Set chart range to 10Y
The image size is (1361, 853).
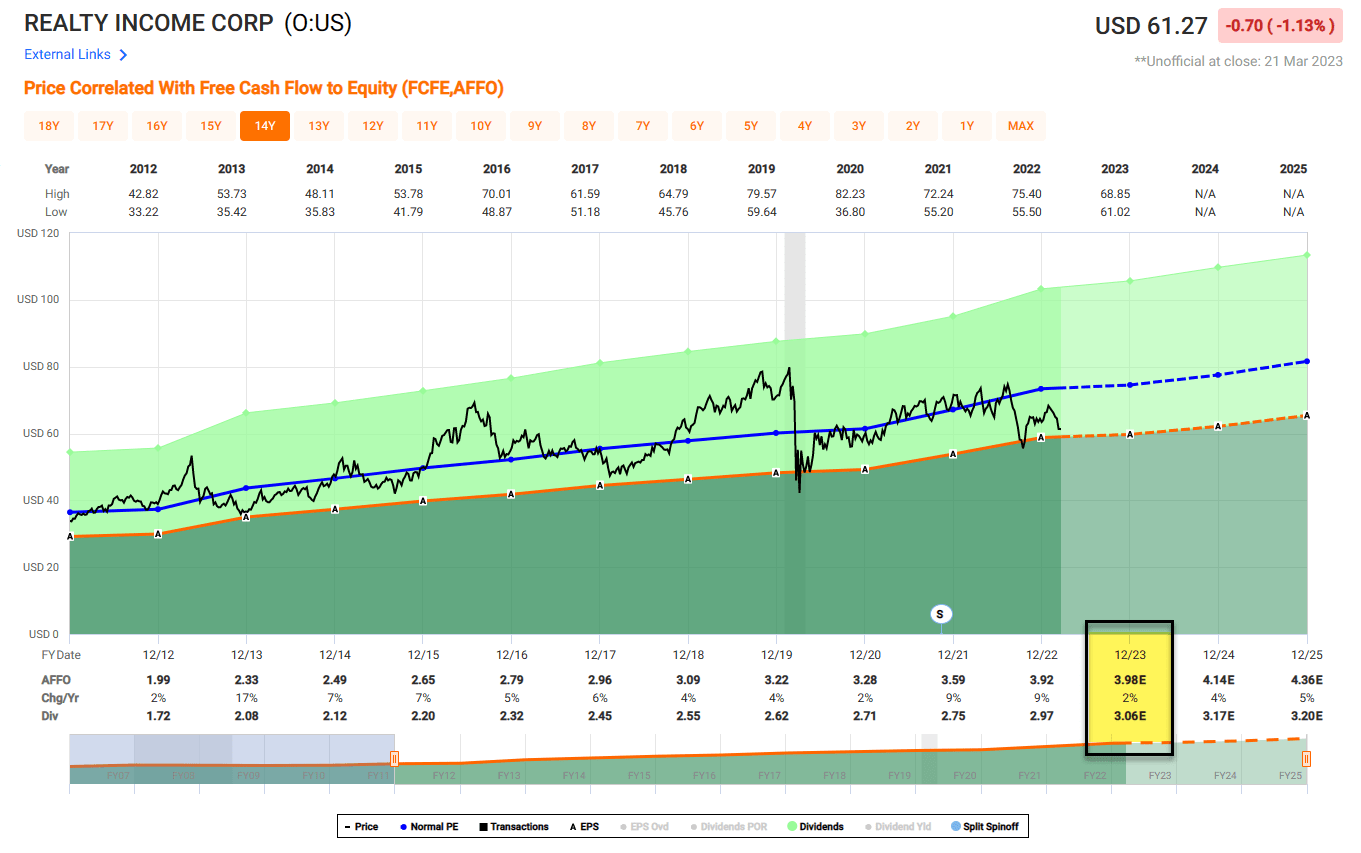[x=481, y=126]
